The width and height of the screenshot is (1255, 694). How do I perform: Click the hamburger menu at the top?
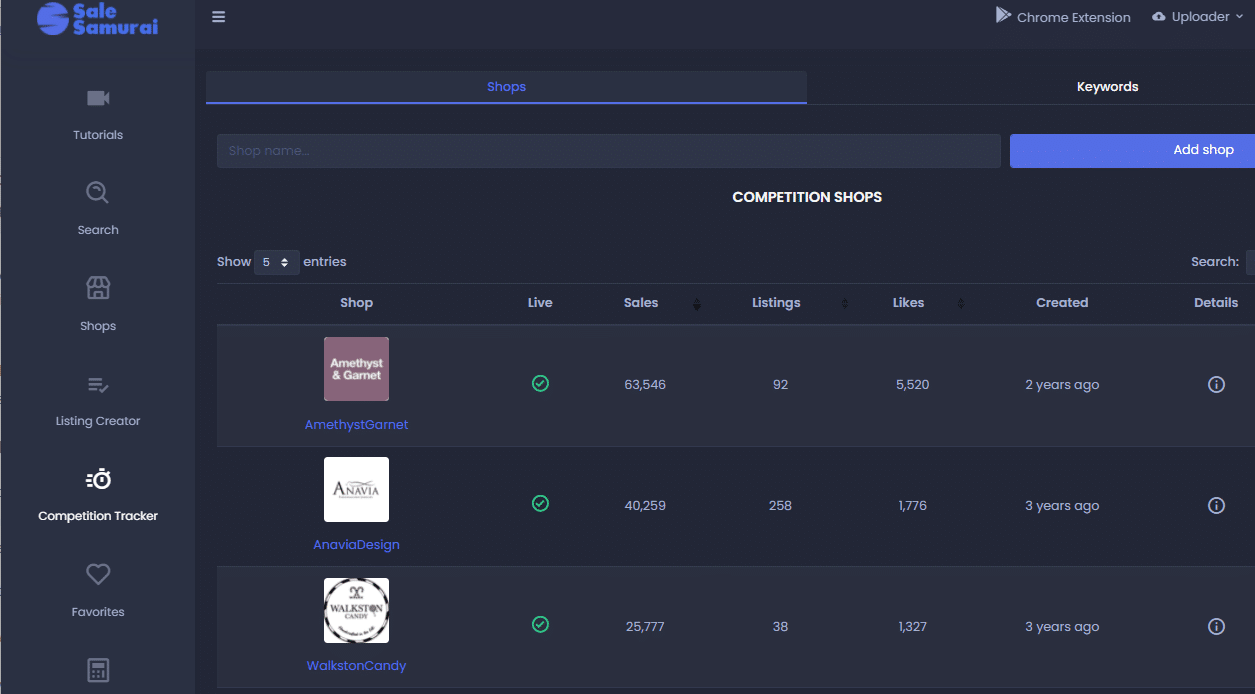pos(218,16)
